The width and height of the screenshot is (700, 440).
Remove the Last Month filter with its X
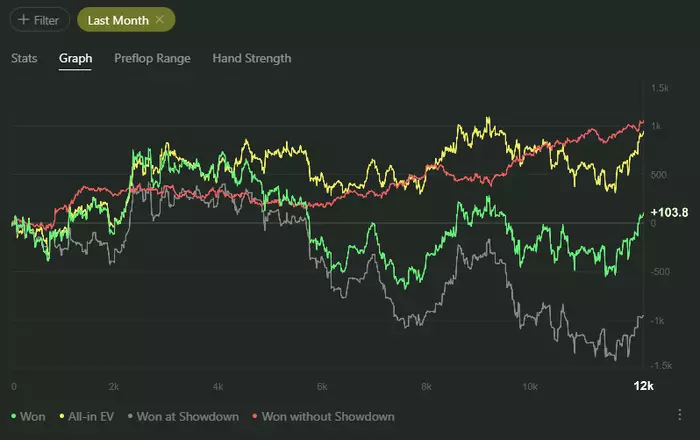click(x=159, y=19)
